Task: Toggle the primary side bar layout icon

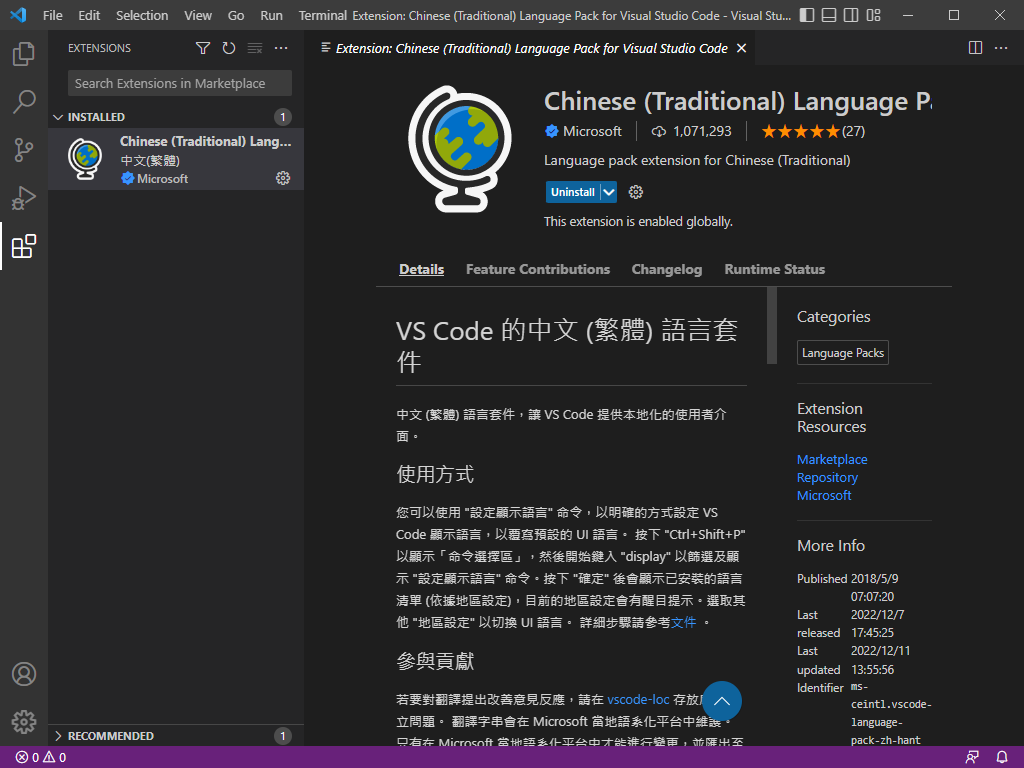Action: (807, 15)
